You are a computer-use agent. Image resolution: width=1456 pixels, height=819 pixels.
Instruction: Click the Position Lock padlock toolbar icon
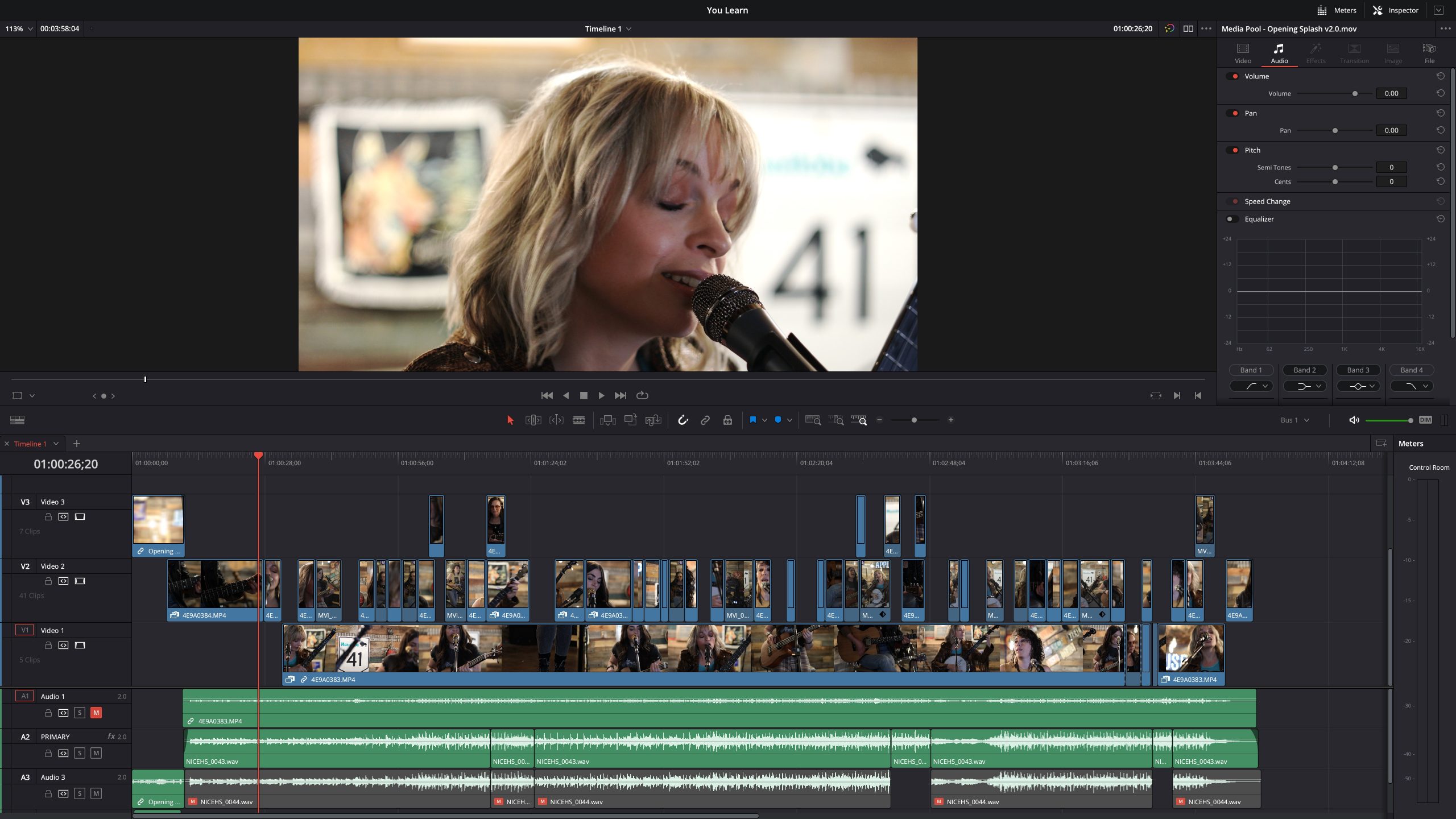[727, 420]
